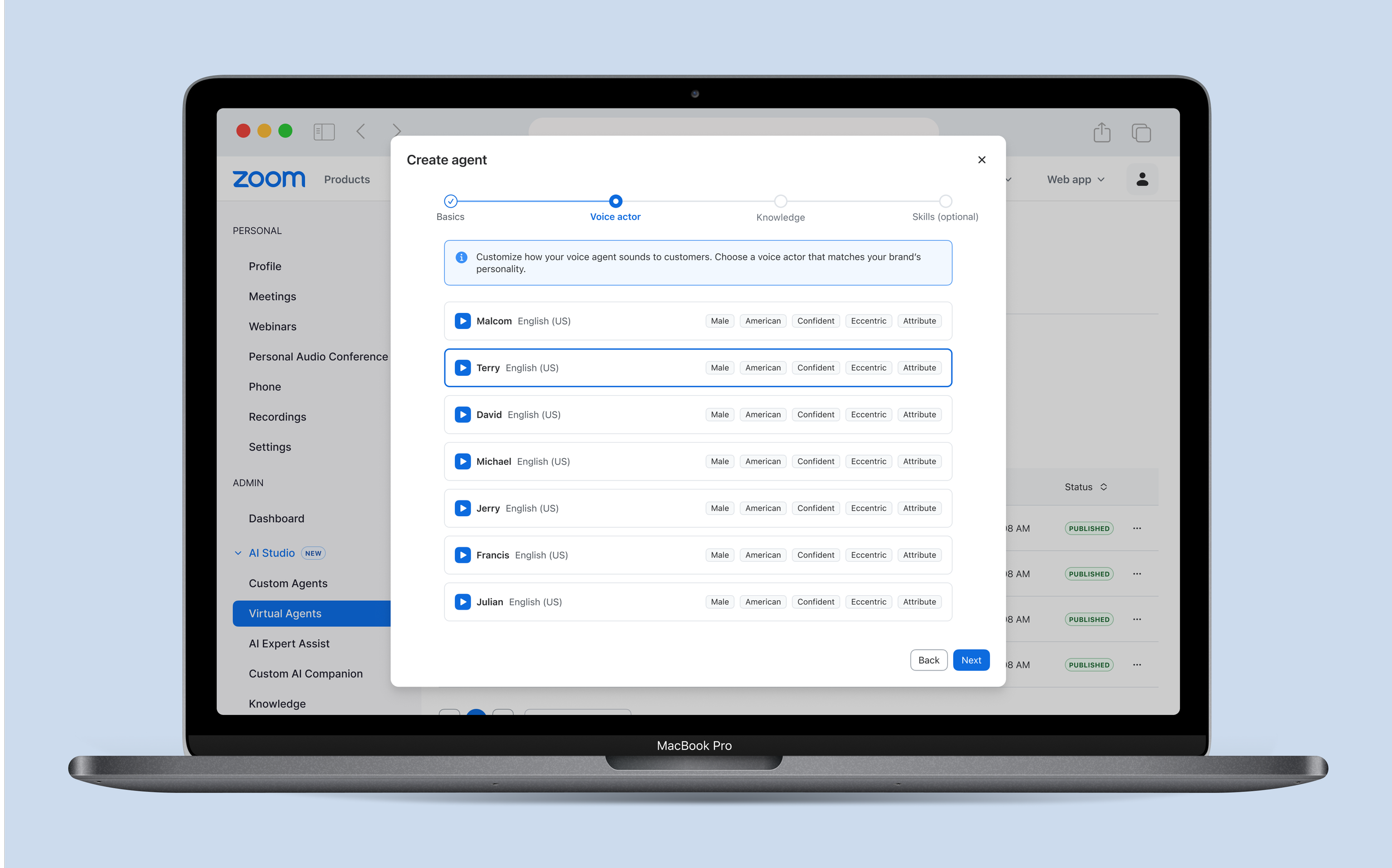
Task: Open Custom Agents in sidebar
Action: pyautogui.click(x=287, y=583)
